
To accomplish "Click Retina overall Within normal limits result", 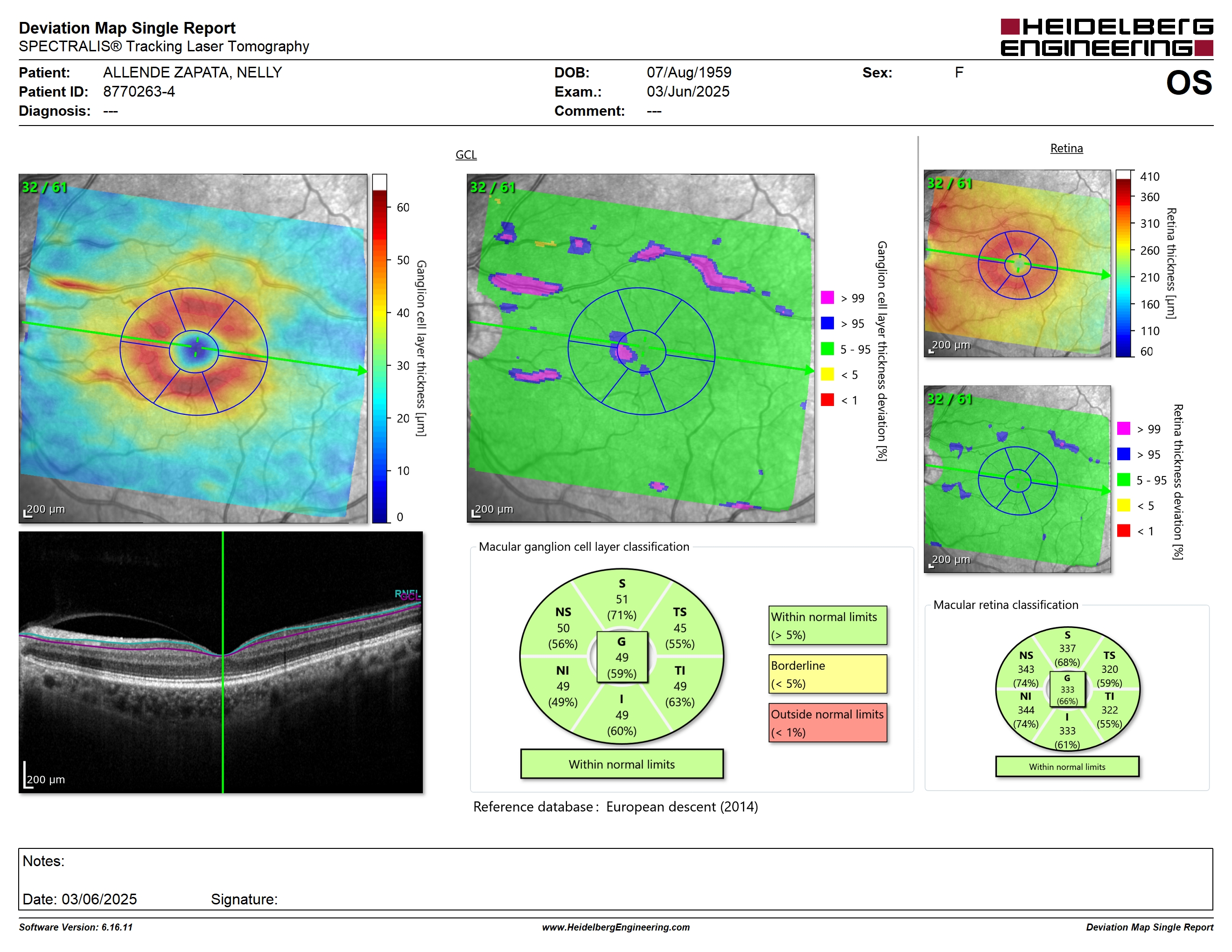I will (x=1067, y=766).
